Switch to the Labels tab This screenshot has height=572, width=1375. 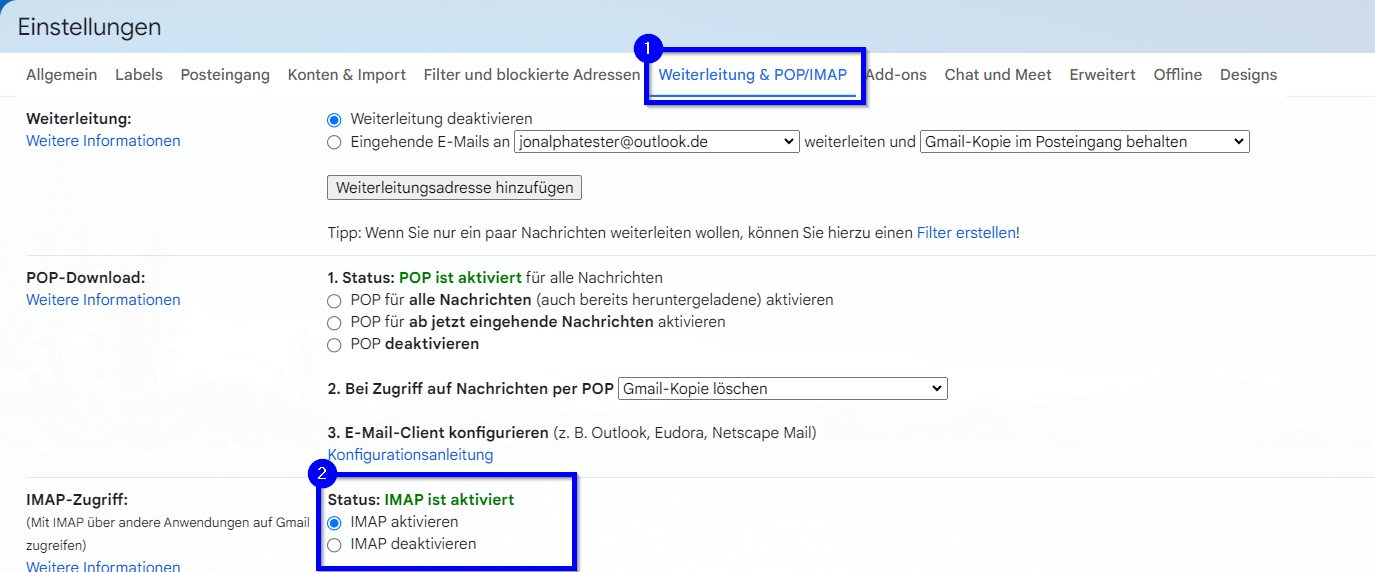coord(138,75)
